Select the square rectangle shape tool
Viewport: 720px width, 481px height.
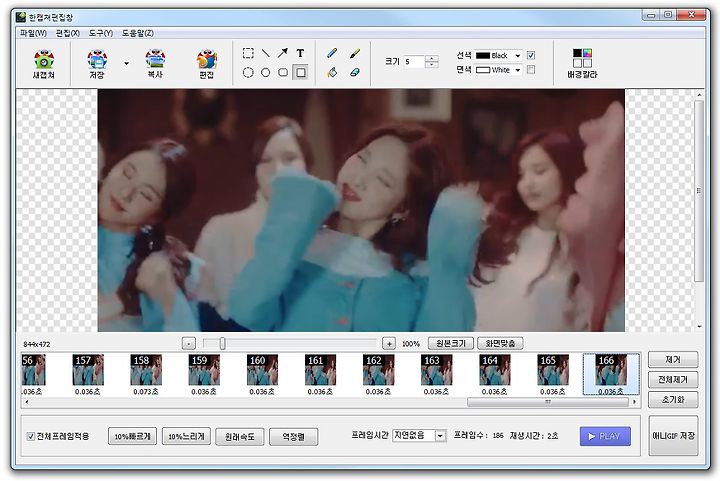click(x=300, y=73)
